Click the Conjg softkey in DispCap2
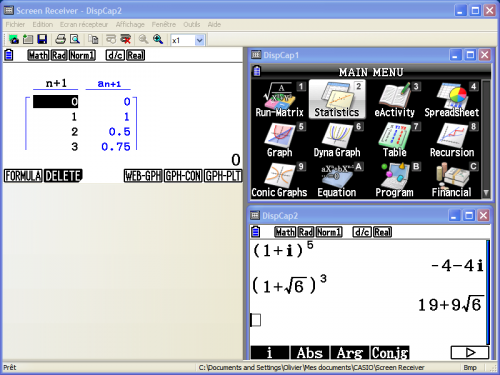 390,353
